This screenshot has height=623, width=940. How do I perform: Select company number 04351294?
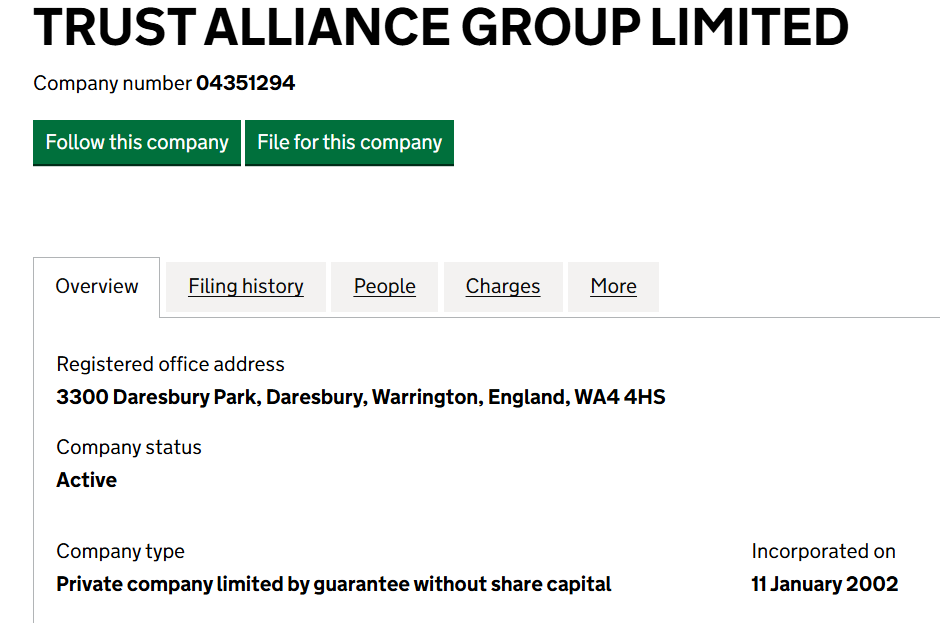(x=246, y=83)
